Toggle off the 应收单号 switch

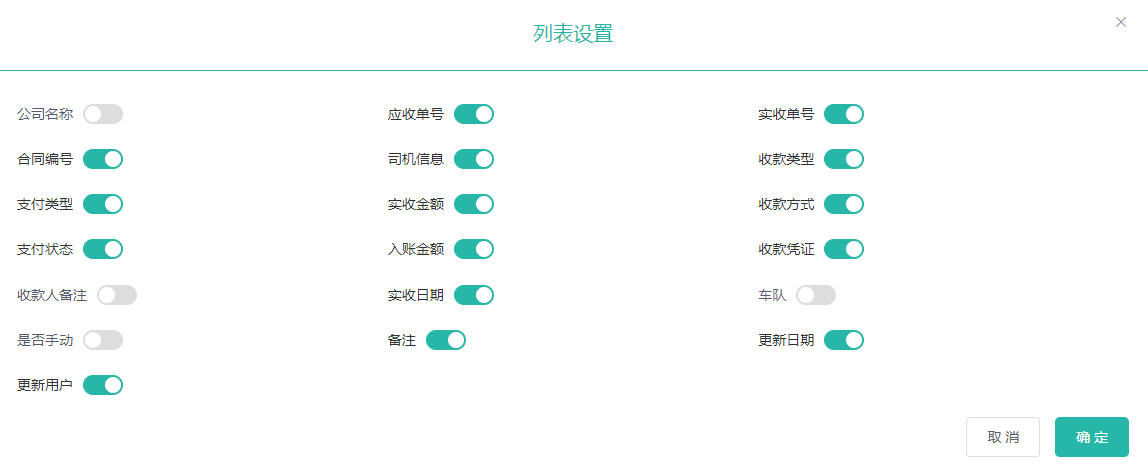pos(474,114)
